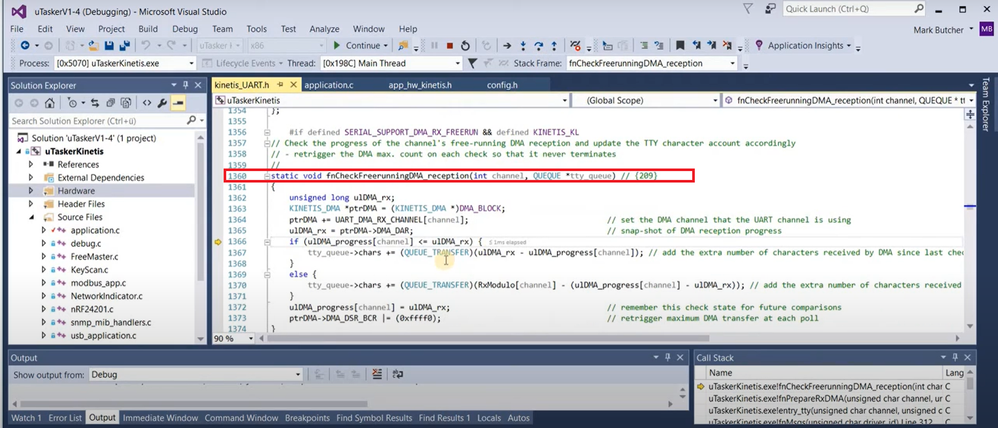Toggle auto hide pin on Call Stack panel
Screen dimensions: 998x428
coord(957,357)
